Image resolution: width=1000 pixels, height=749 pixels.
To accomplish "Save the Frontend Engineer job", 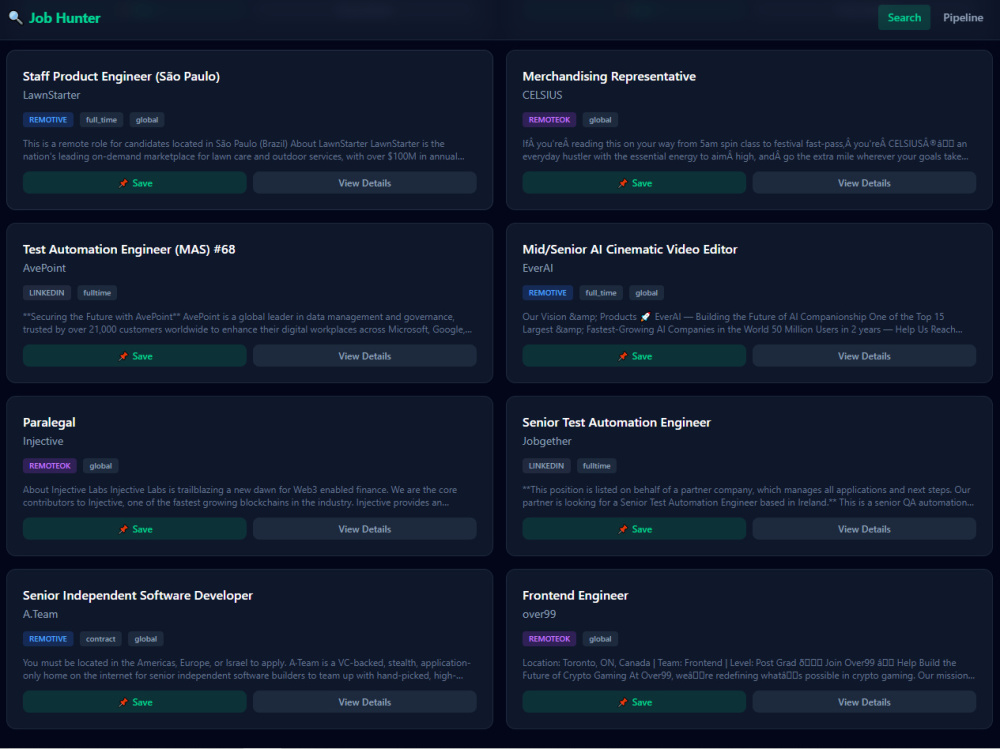I will [x=634, y=702].
